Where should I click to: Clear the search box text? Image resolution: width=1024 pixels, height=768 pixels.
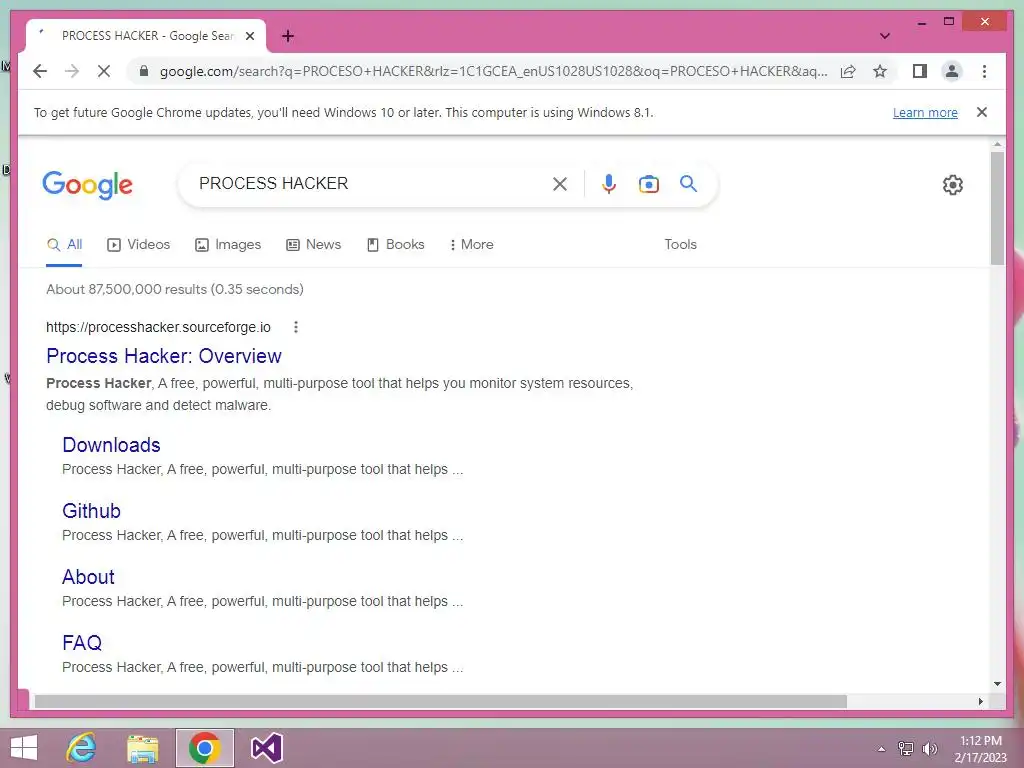tap(560, 184)
